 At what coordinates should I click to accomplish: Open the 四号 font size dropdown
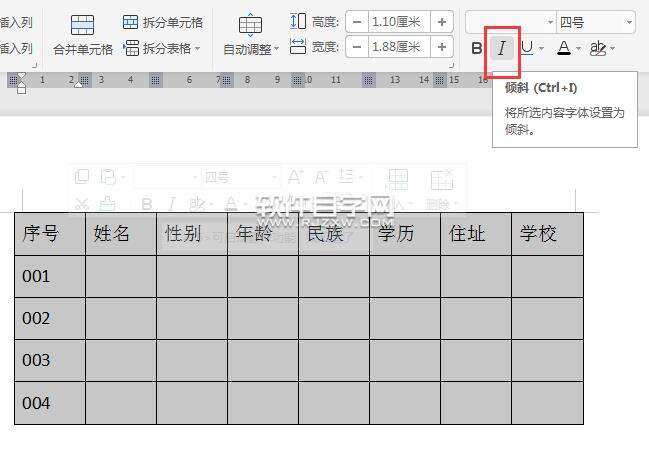pos(629,22)
